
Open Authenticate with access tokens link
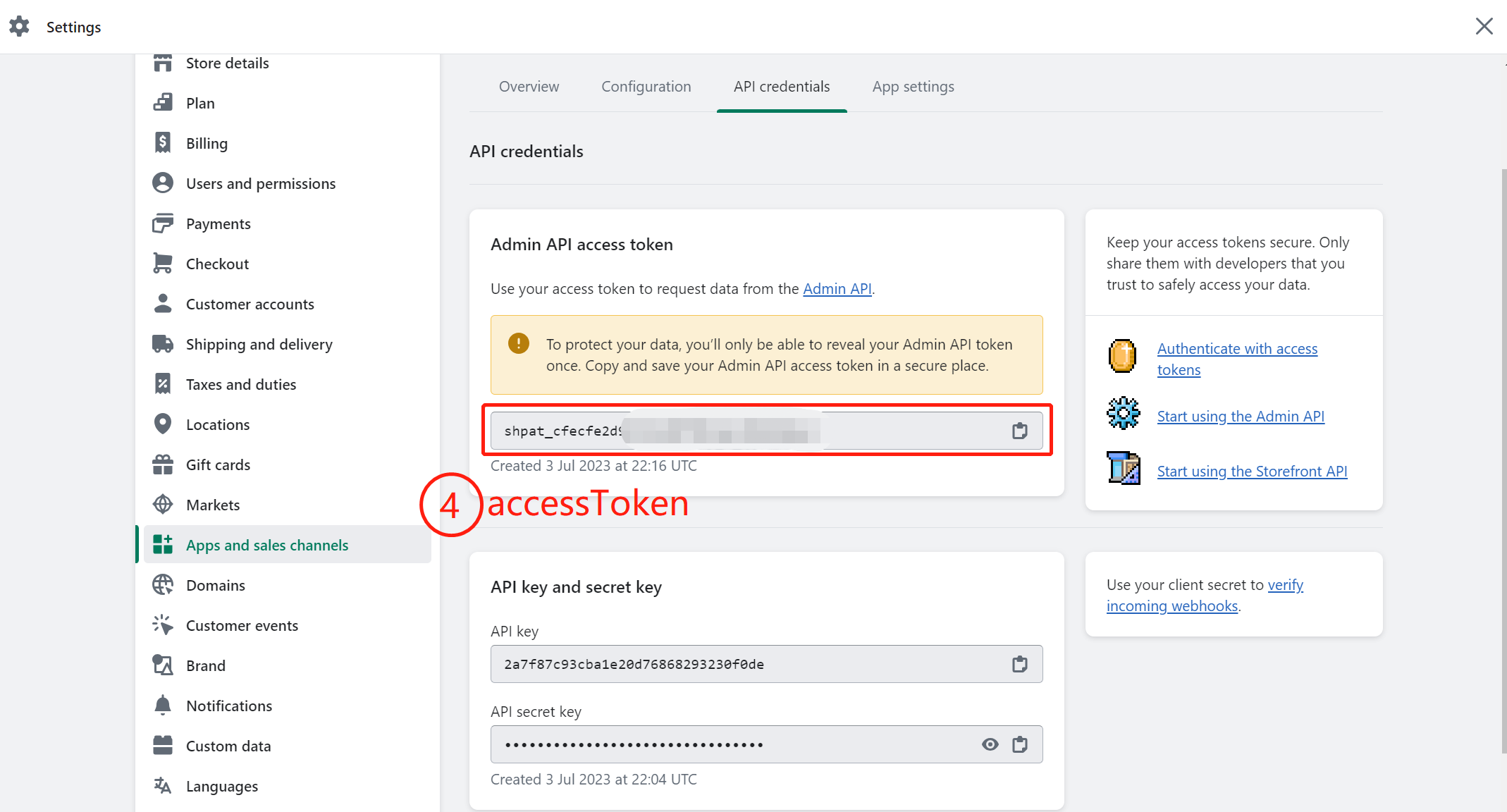pyautogui.click(x=1237, y=359)
